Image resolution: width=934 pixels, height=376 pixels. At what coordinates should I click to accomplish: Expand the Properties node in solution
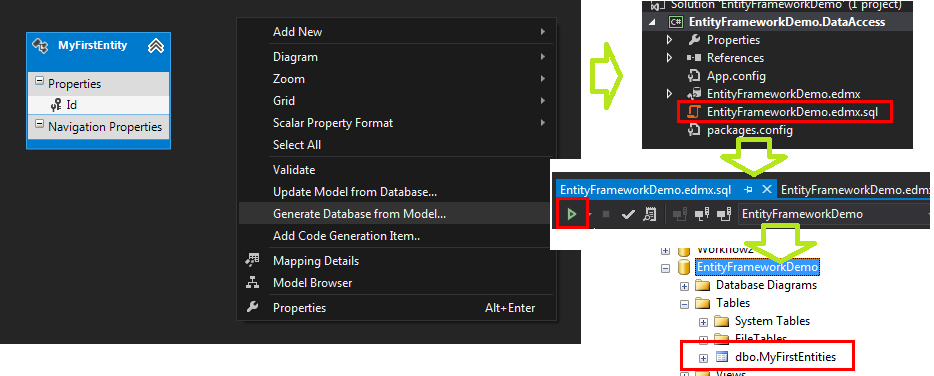pos(670,40)
